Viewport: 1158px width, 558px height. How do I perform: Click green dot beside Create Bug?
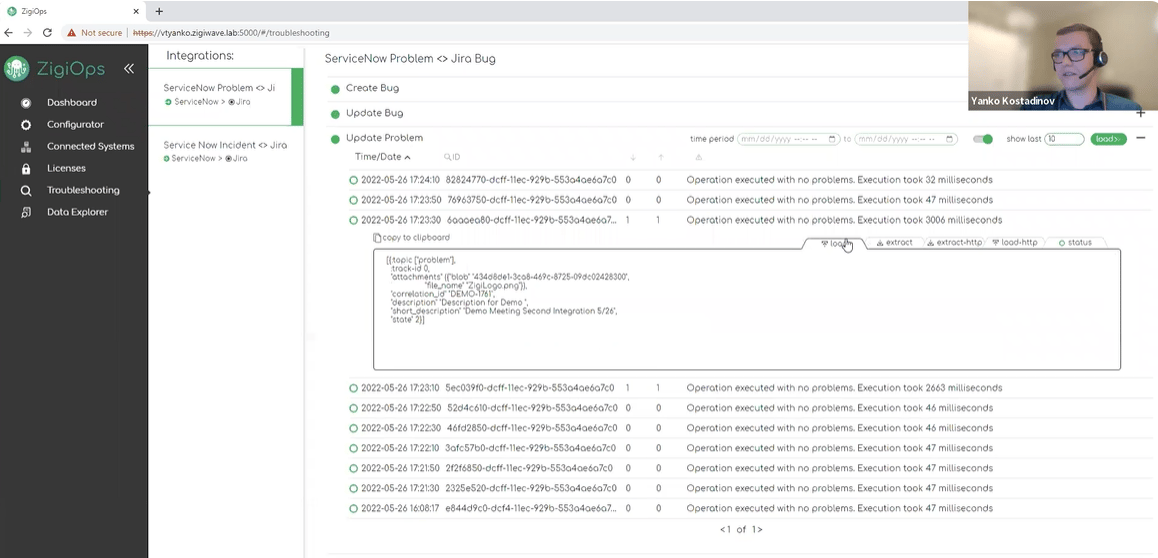tap(335, 89)
